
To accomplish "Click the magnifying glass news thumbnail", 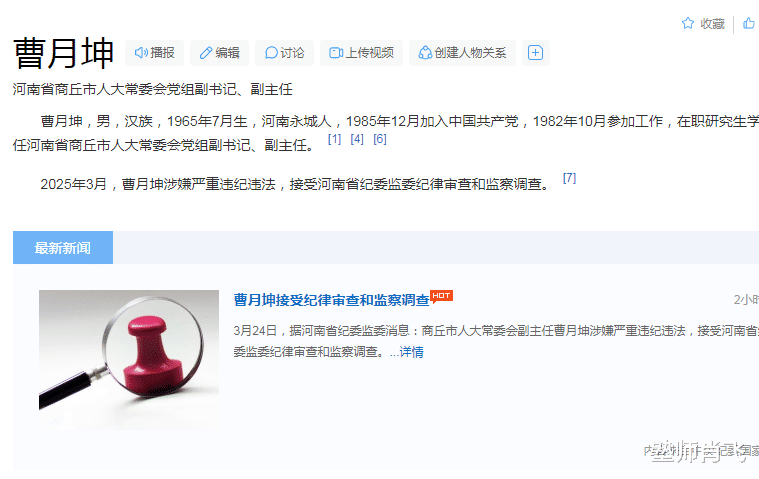I will pyautogui.click(x=129, y=359).
